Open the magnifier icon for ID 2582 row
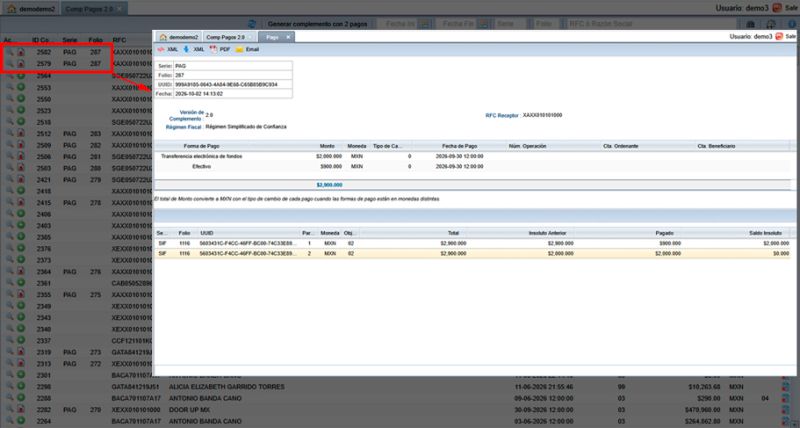 (x=10, y=52)
